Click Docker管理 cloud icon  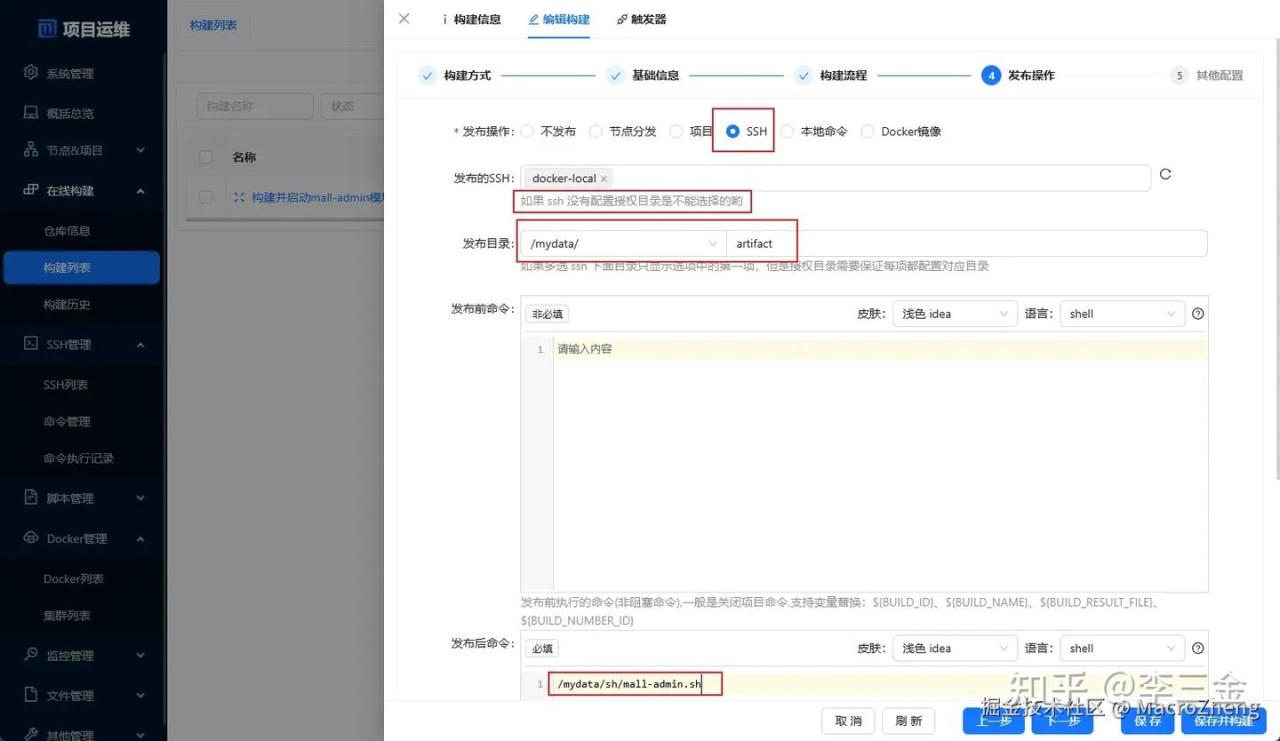tap(31, 538)
